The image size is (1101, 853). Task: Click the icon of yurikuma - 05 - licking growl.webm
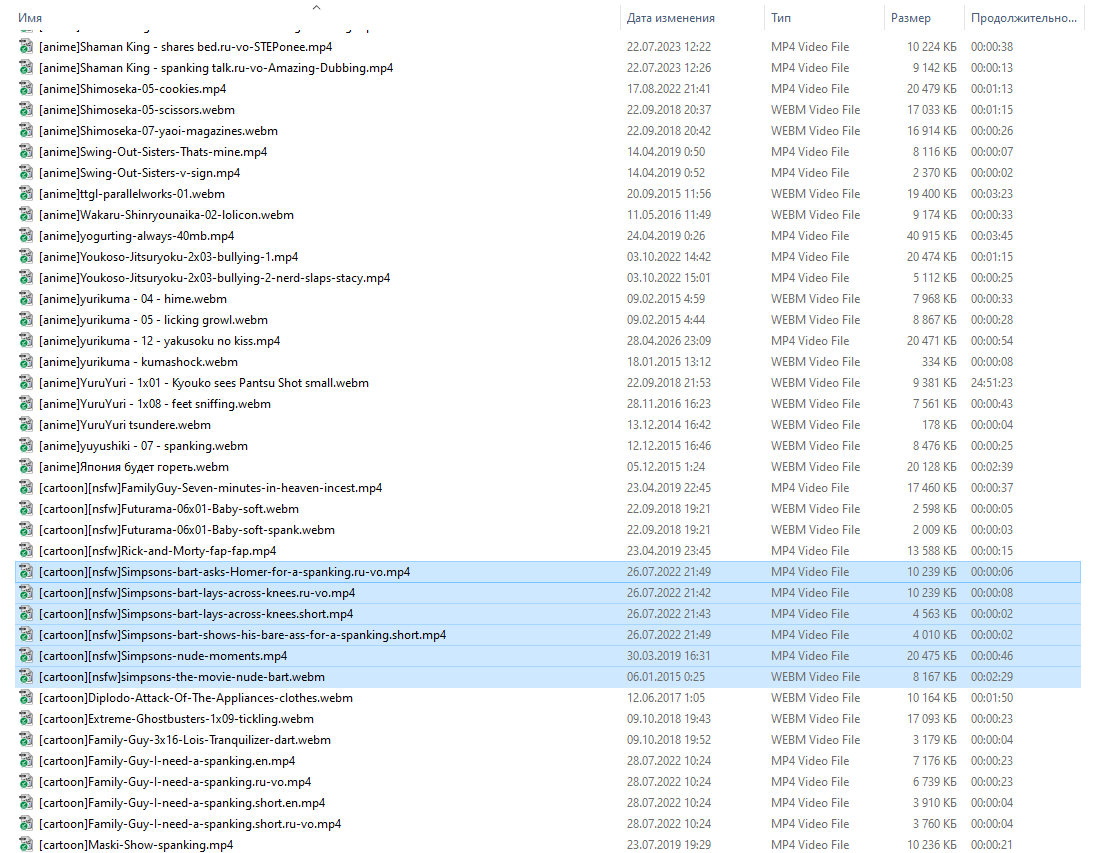26,320
